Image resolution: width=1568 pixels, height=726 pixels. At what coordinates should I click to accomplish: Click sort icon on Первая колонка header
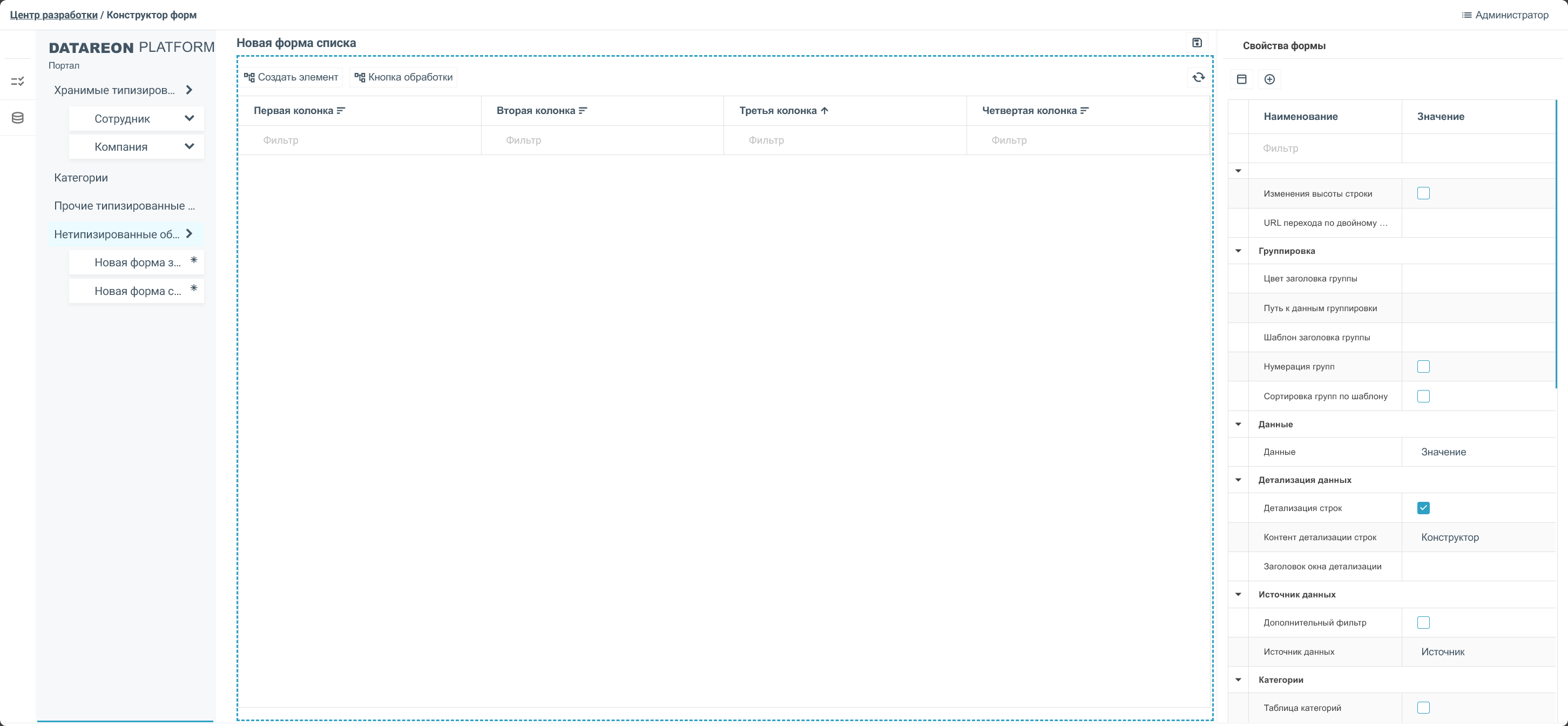coord(341,111)
